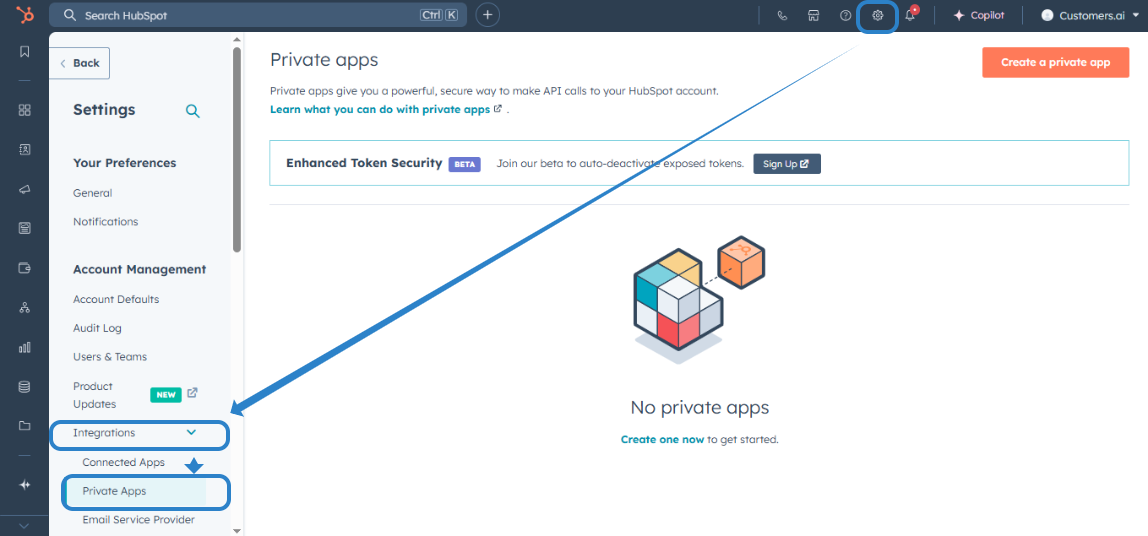Select Private Apps in sidebar
1148x536 pixels.
click(114, 491)
